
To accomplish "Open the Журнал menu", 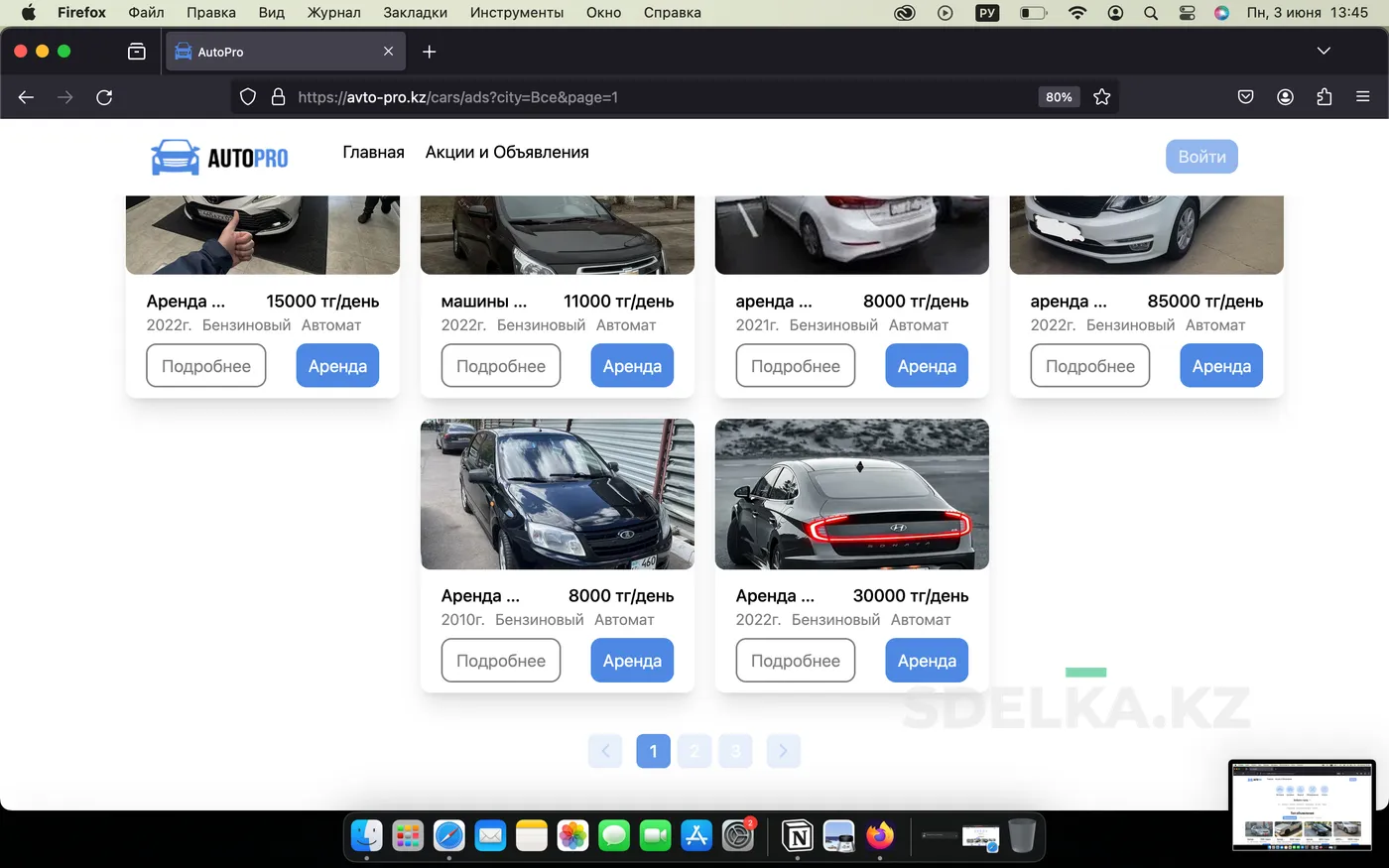I will coord(333,13).
